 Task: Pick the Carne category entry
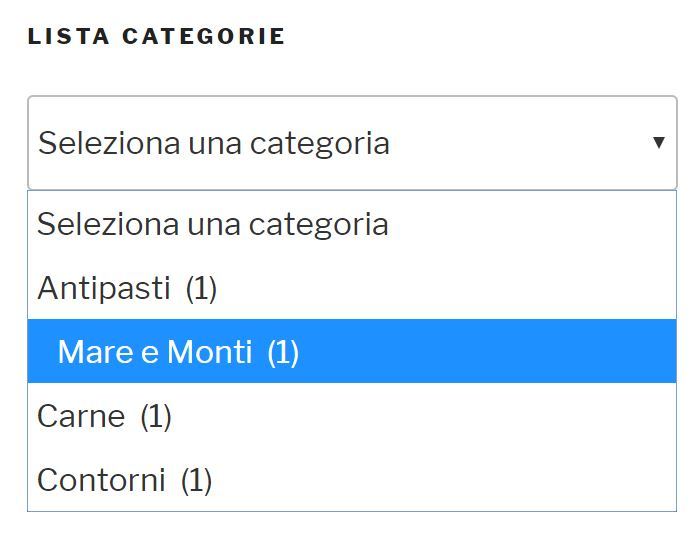tap(352, 415)
